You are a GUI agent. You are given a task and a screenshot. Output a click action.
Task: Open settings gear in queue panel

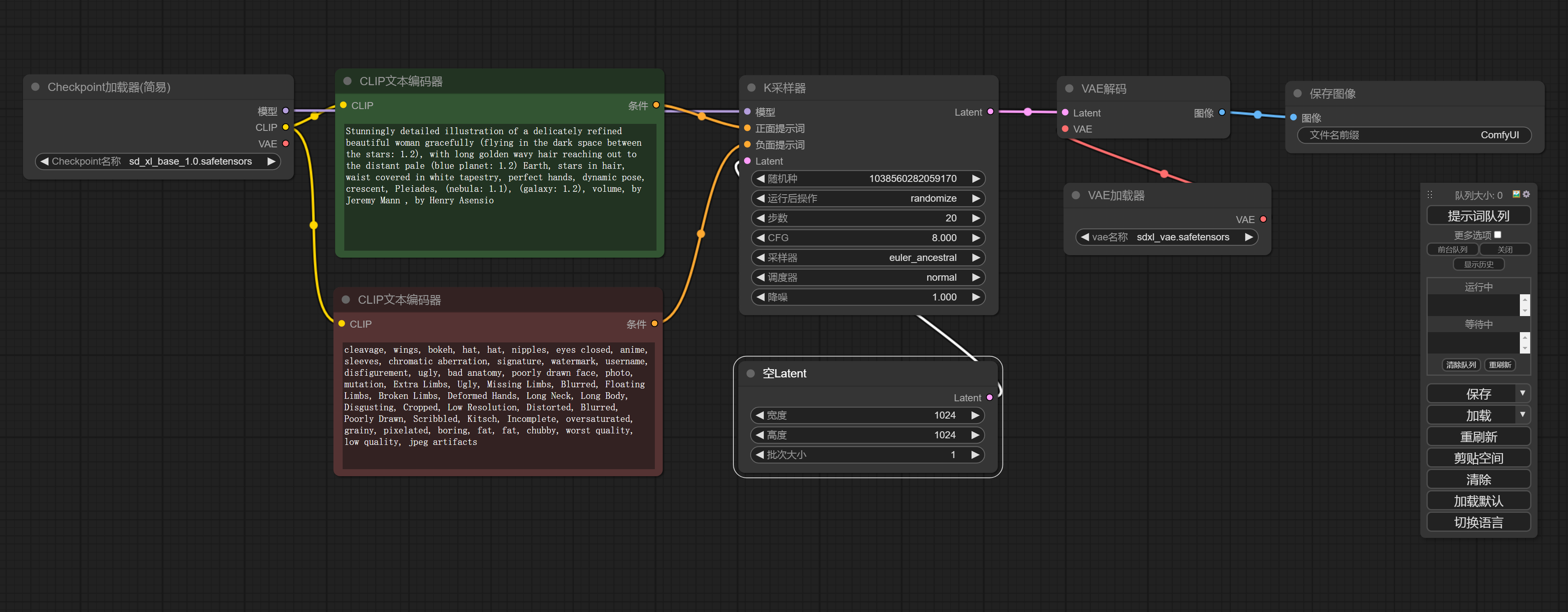pyautogui.click(x=1526, y=194)
